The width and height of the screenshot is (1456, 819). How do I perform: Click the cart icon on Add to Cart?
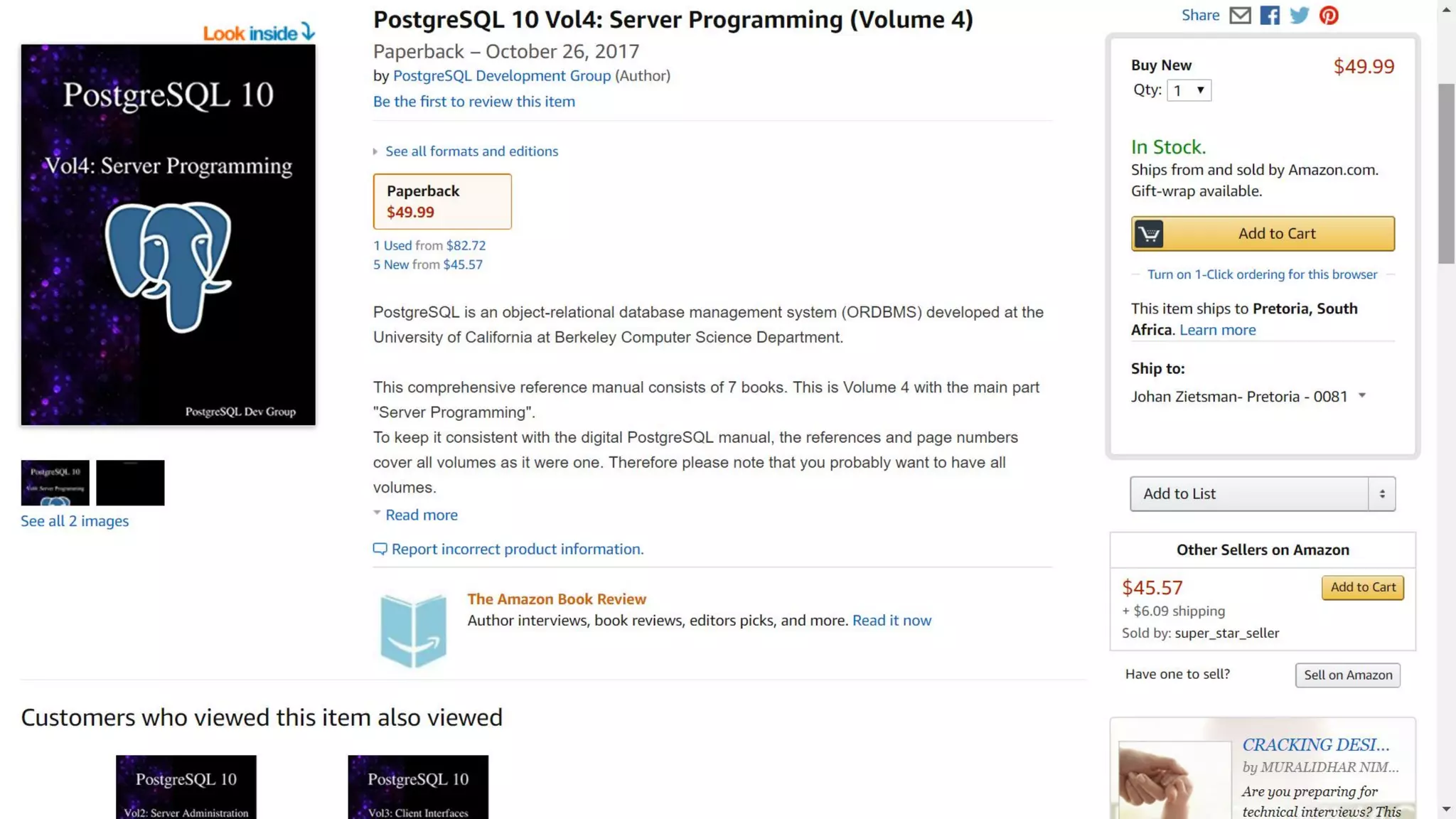pyautogui.click(x=1148, y=234)
